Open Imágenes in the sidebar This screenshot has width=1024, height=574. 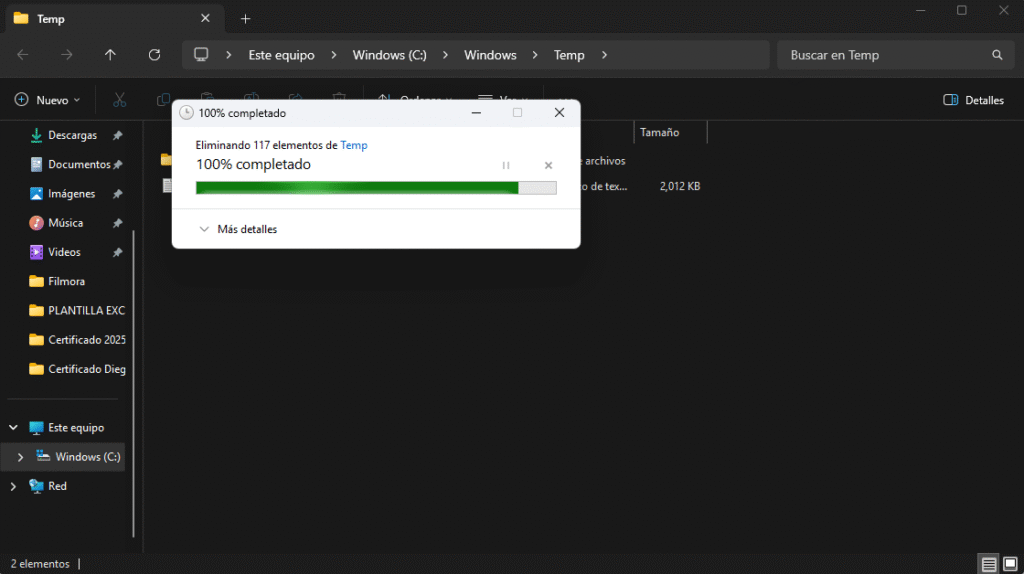point(72,194)
